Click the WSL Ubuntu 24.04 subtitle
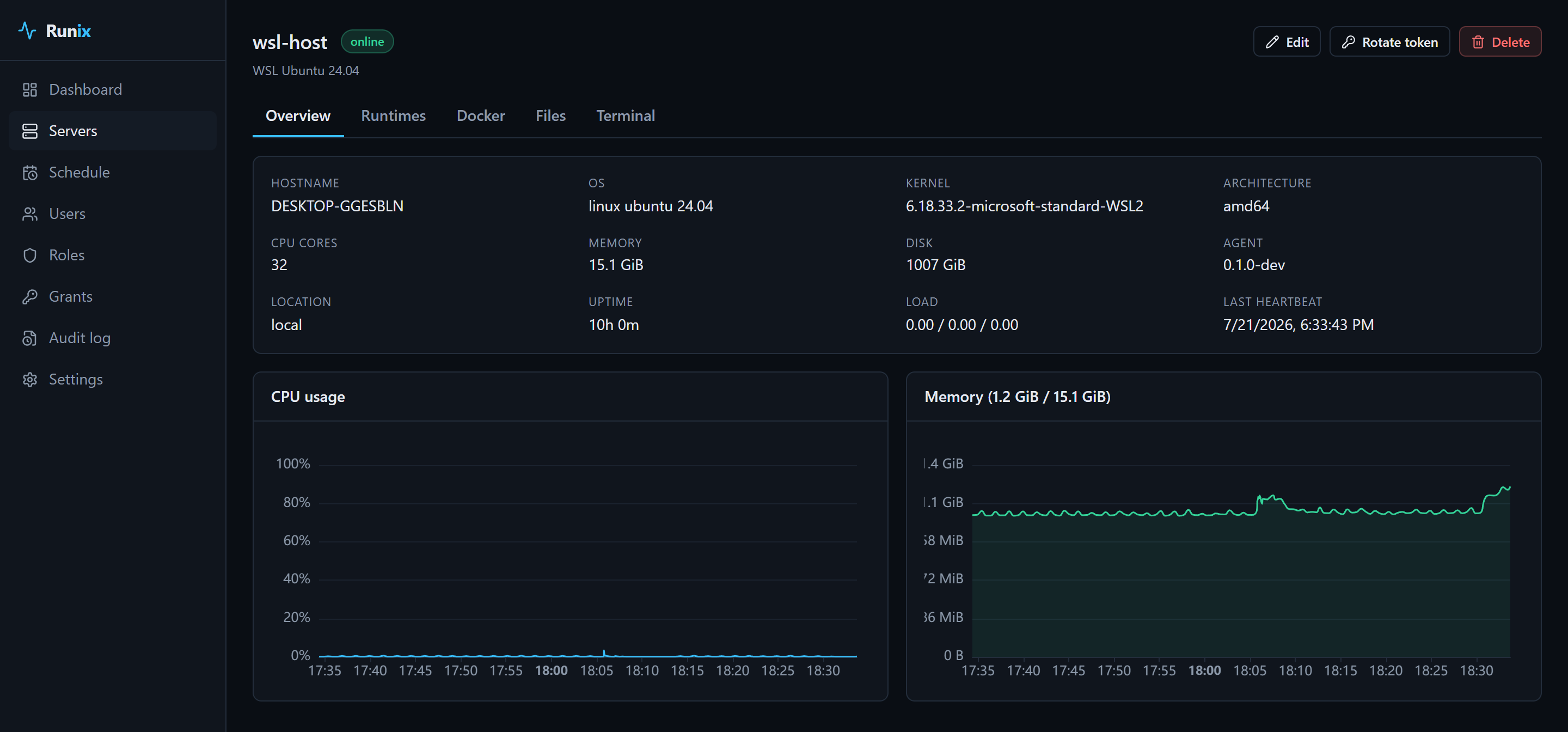 click(x=305, y=71)
